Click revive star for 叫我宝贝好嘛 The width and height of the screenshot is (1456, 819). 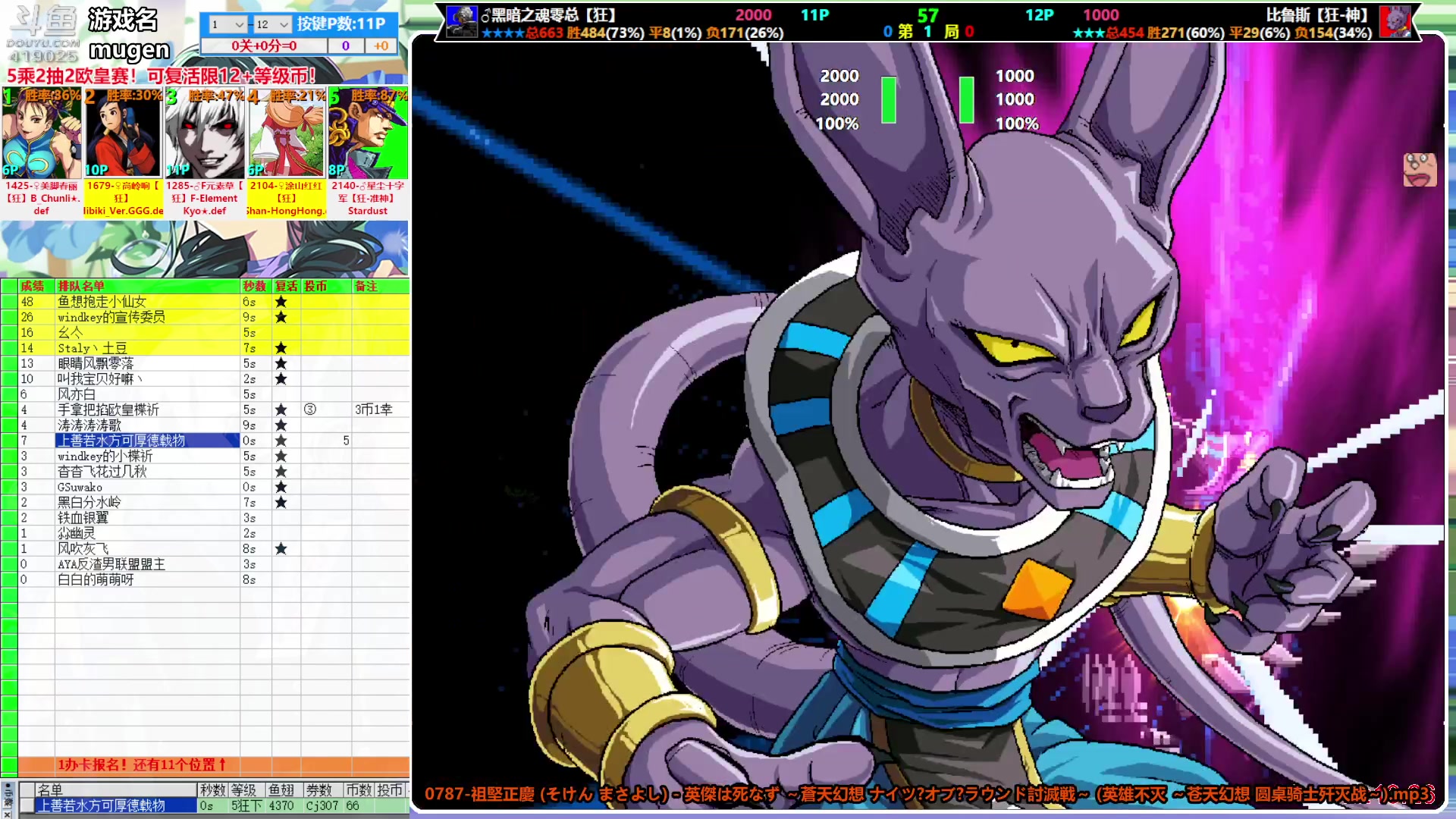point(281,378)
